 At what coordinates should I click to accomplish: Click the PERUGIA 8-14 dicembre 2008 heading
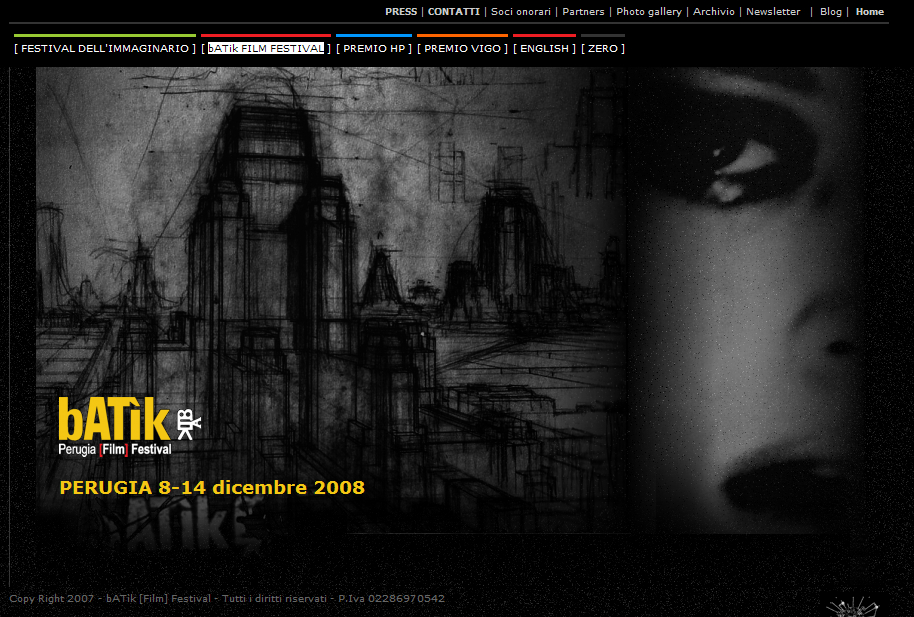(x=212, y=488)
